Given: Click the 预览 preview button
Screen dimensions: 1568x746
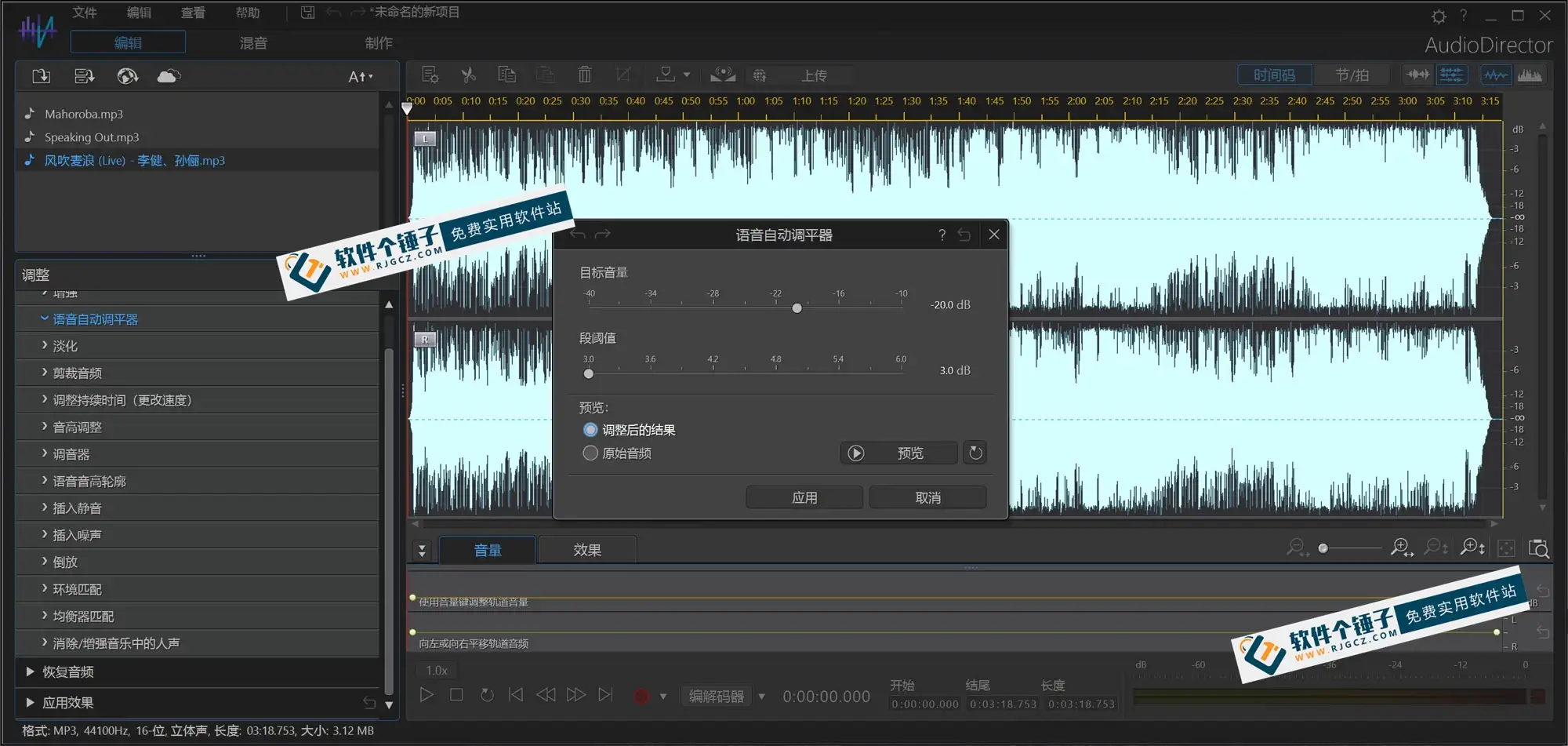Looking at the screenshot, I should click(898, 453).
